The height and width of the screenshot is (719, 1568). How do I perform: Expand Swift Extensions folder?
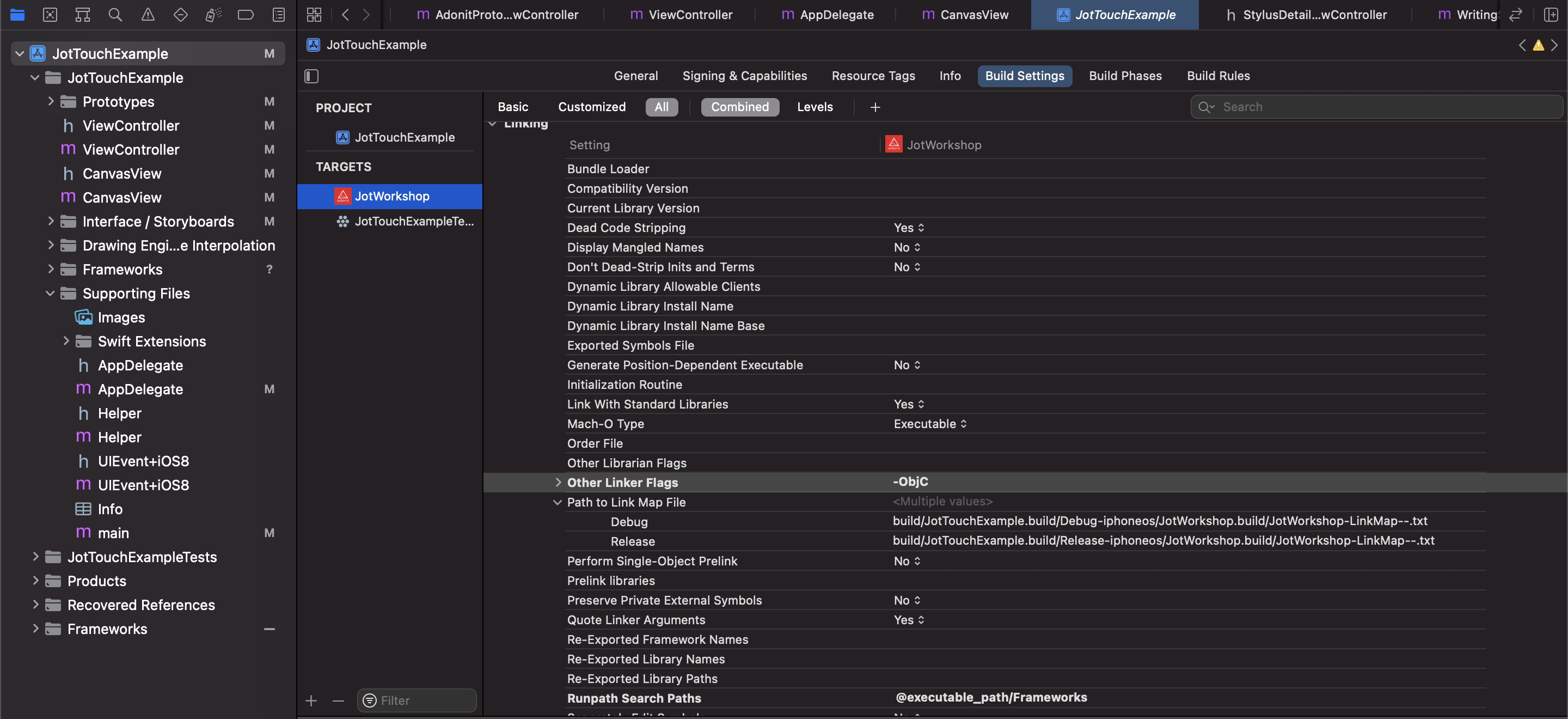coord(66,341)
